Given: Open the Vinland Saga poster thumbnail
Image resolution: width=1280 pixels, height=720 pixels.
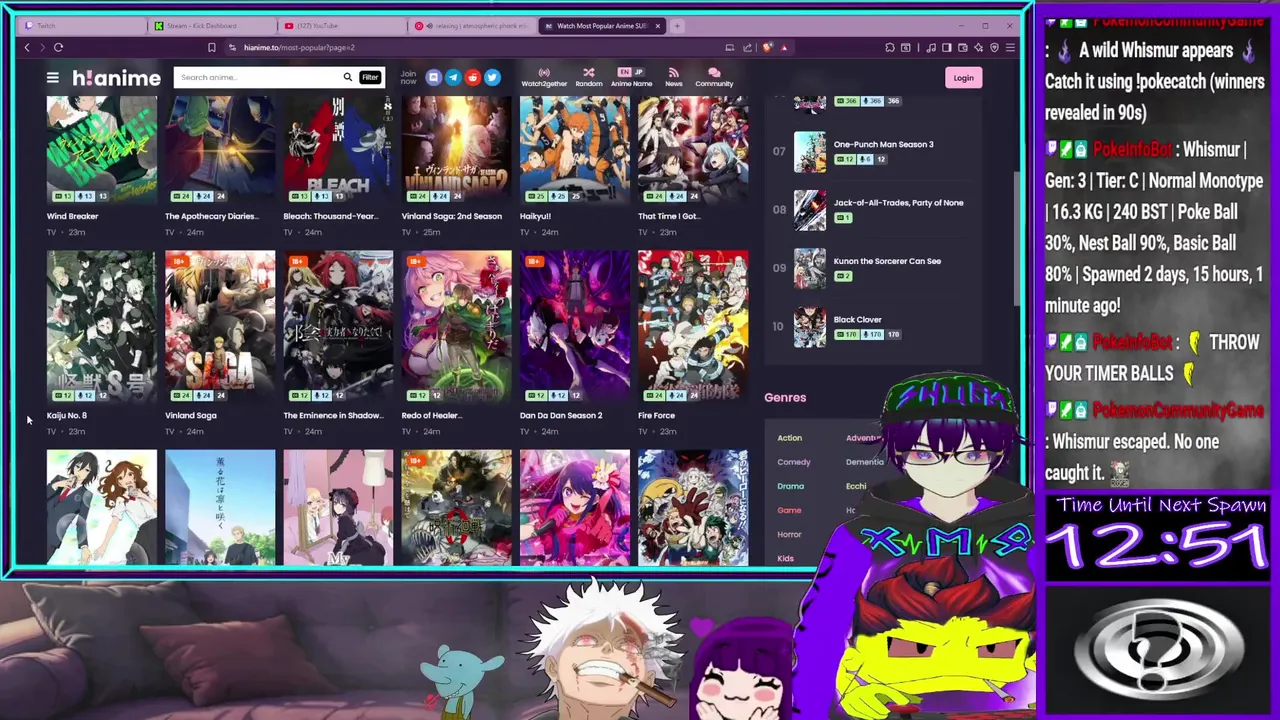Looking at the screenshot, I should click(x=219, y=326).
